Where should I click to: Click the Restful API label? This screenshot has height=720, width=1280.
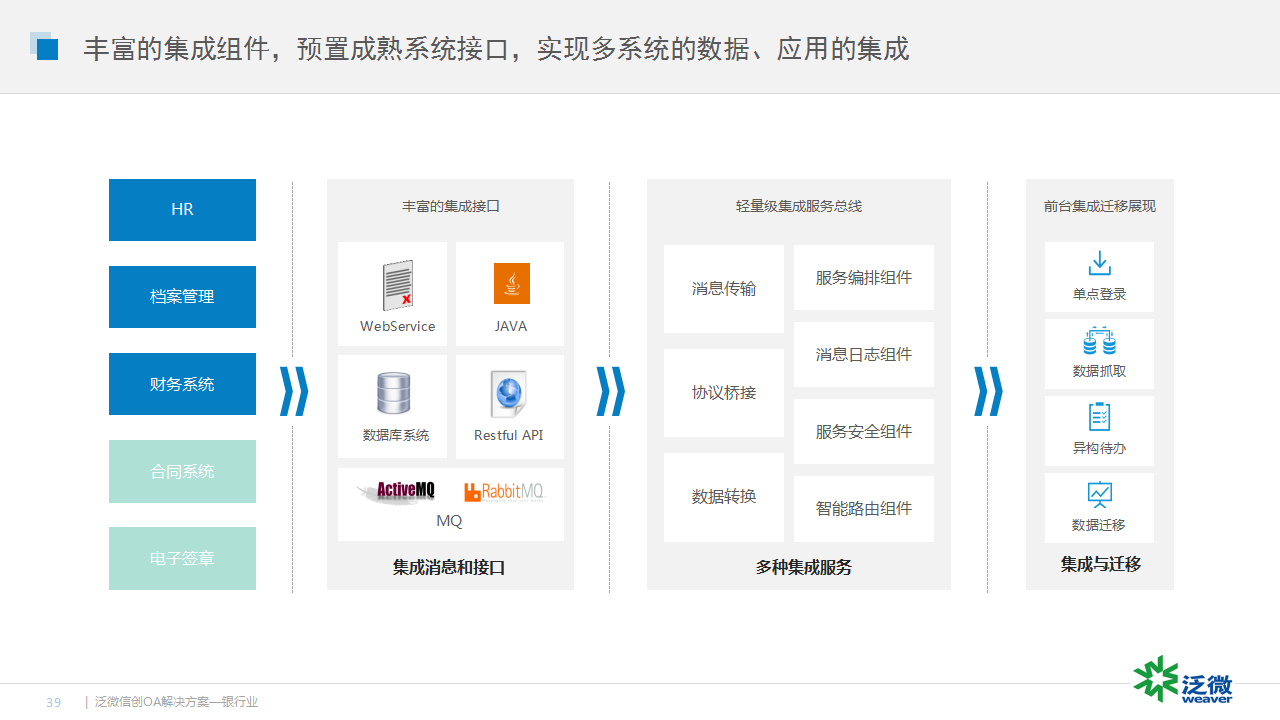pyautogui.click(x=508, y=435)
